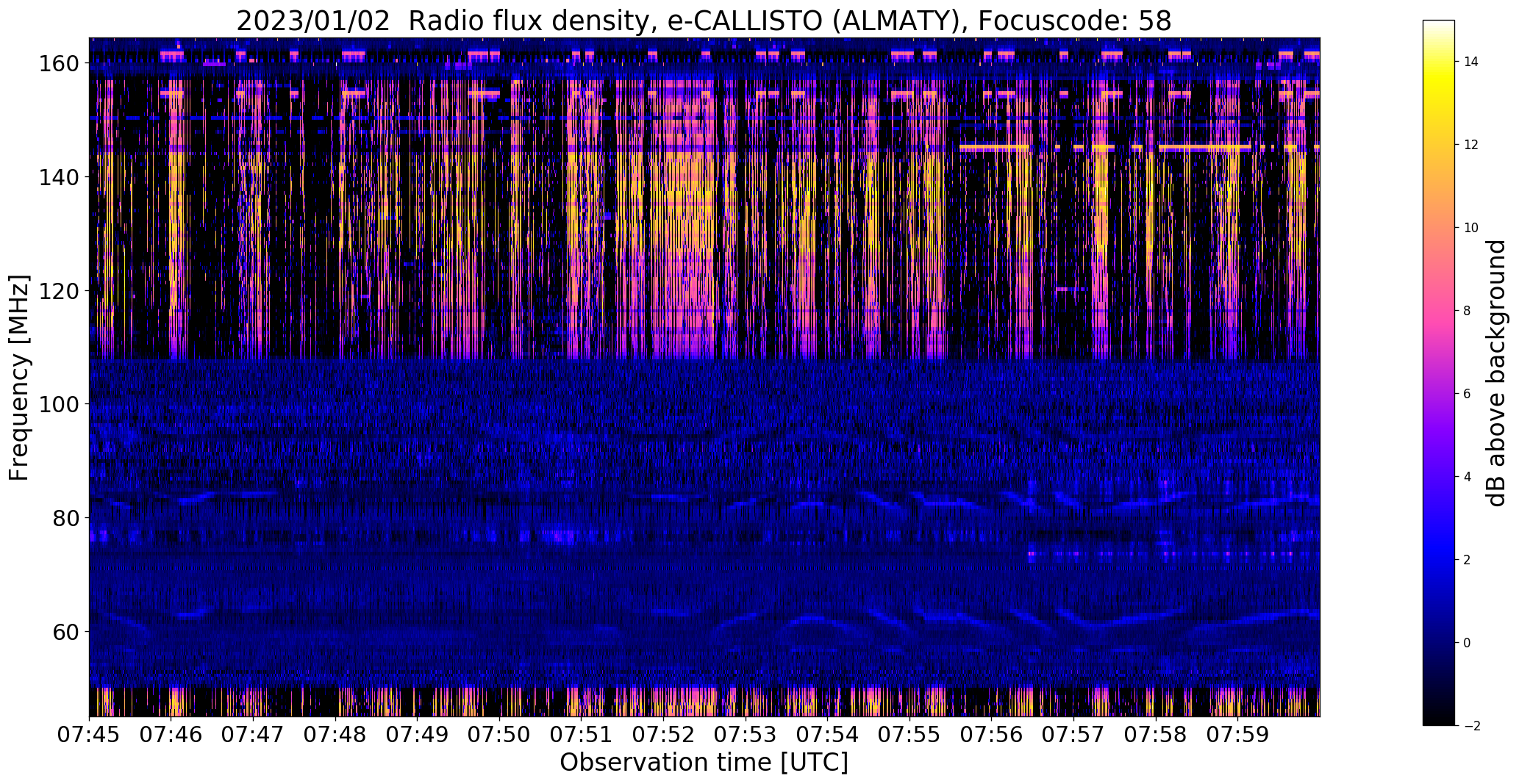1519x784 pixels.
Task: Click the 07:47 time tick label
Action: 253,735
